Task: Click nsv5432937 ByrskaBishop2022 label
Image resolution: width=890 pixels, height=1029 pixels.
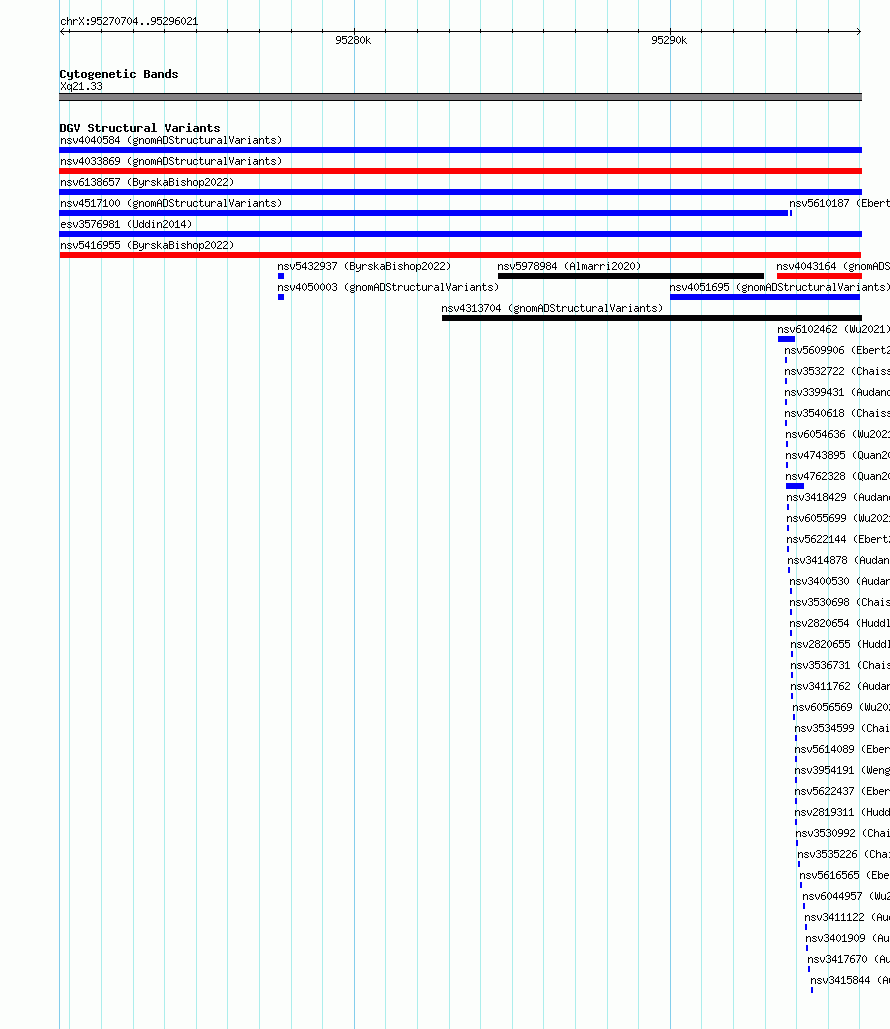Action: (x=364, y=266)
